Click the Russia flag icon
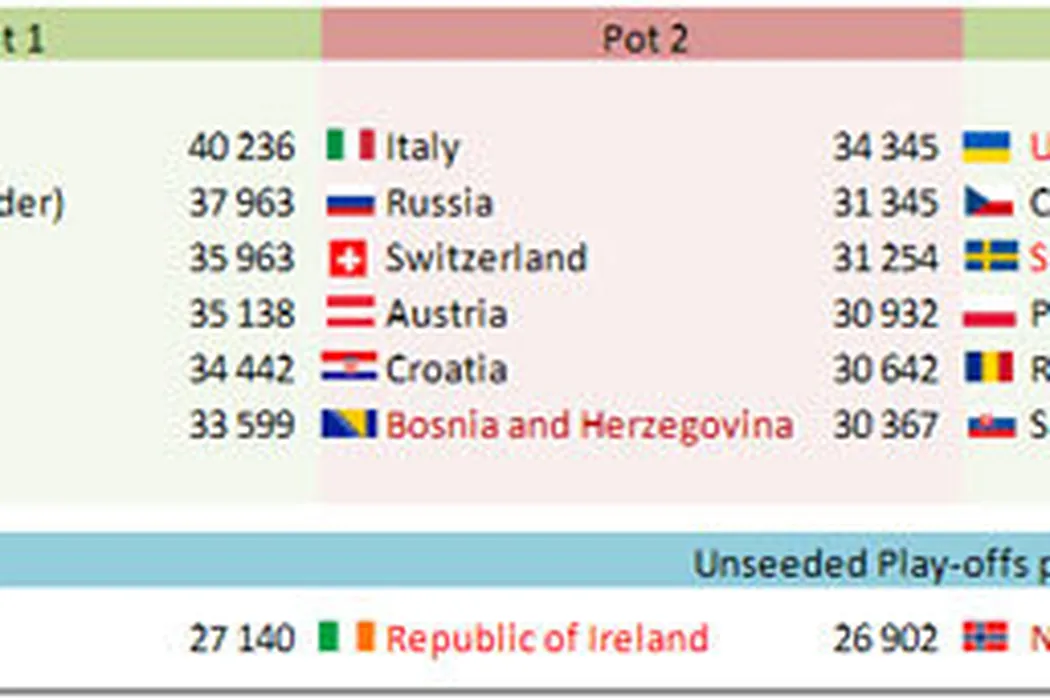 (x=349, y=203)
